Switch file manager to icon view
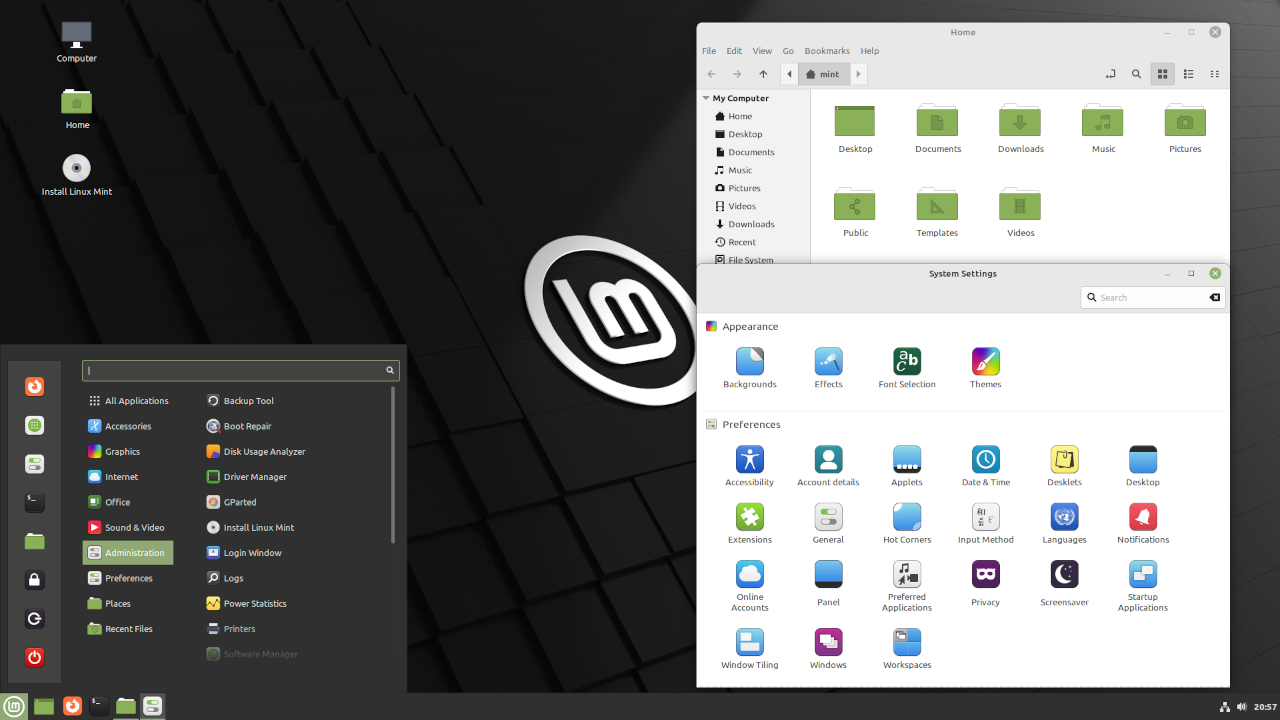The width and height of the screenshot is (1280, 720). (x=1162, y=74)
